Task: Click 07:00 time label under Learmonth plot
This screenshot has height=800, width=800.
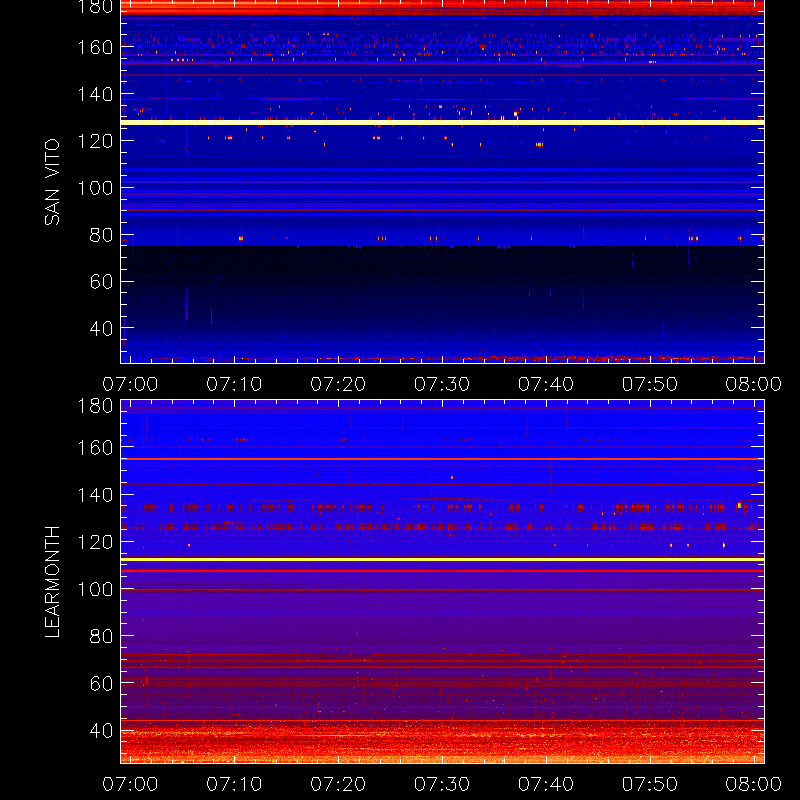Action: coord(130,784)
